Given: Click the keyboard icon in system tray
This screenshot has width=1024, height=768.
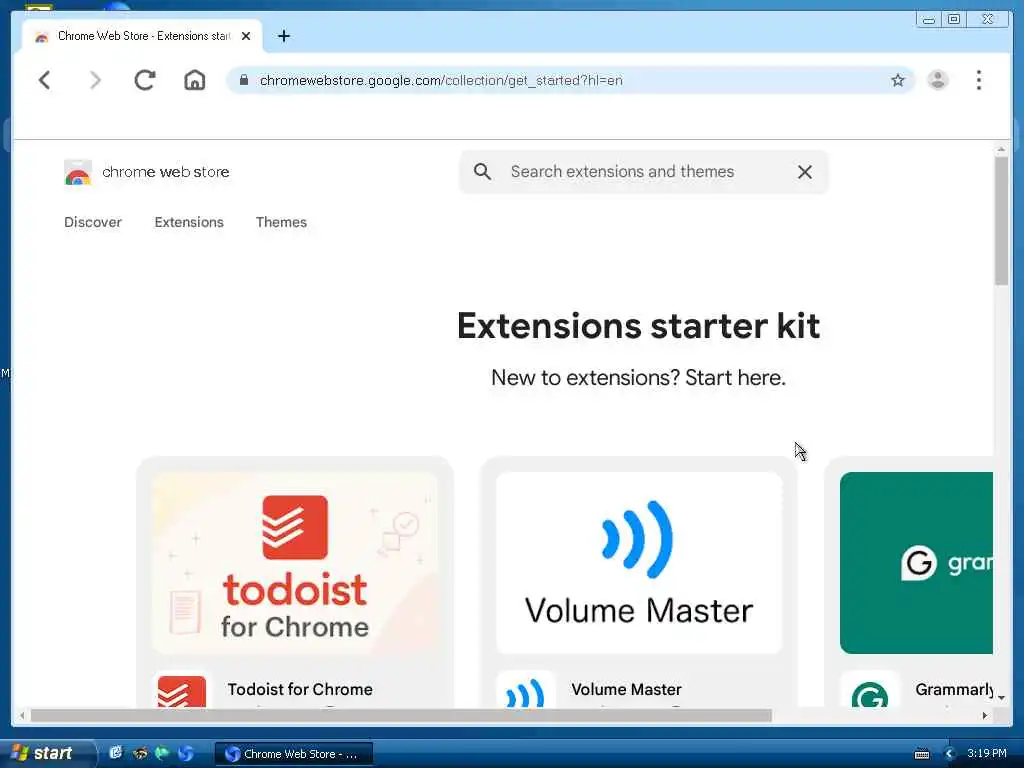Looking at the screenshot, I should point(921,754).
